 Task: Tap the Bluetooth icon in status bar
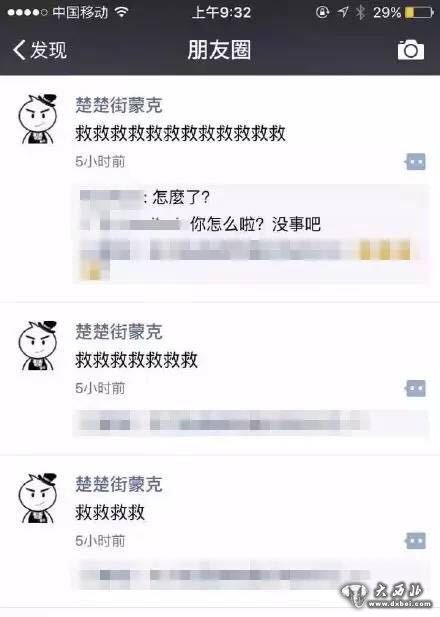pos(361,12)
